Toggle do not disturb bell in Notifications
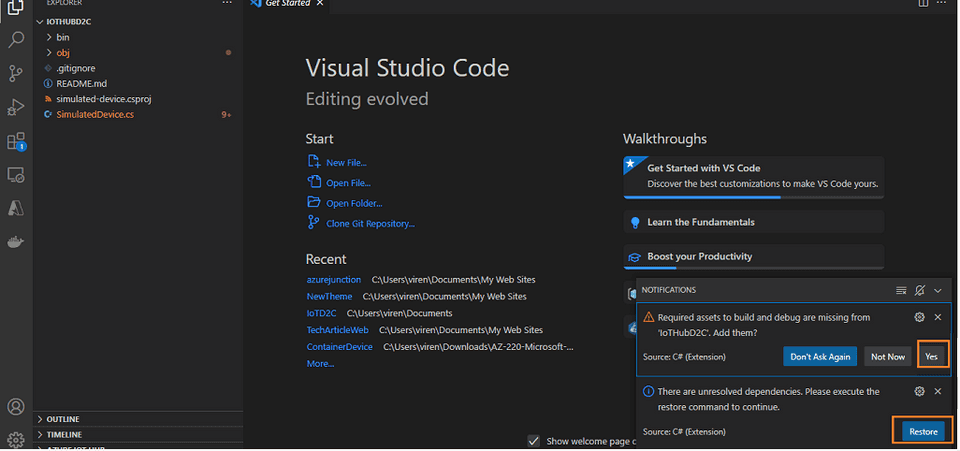960x451 pixels. pyautogui.click(x=919, y=290)
